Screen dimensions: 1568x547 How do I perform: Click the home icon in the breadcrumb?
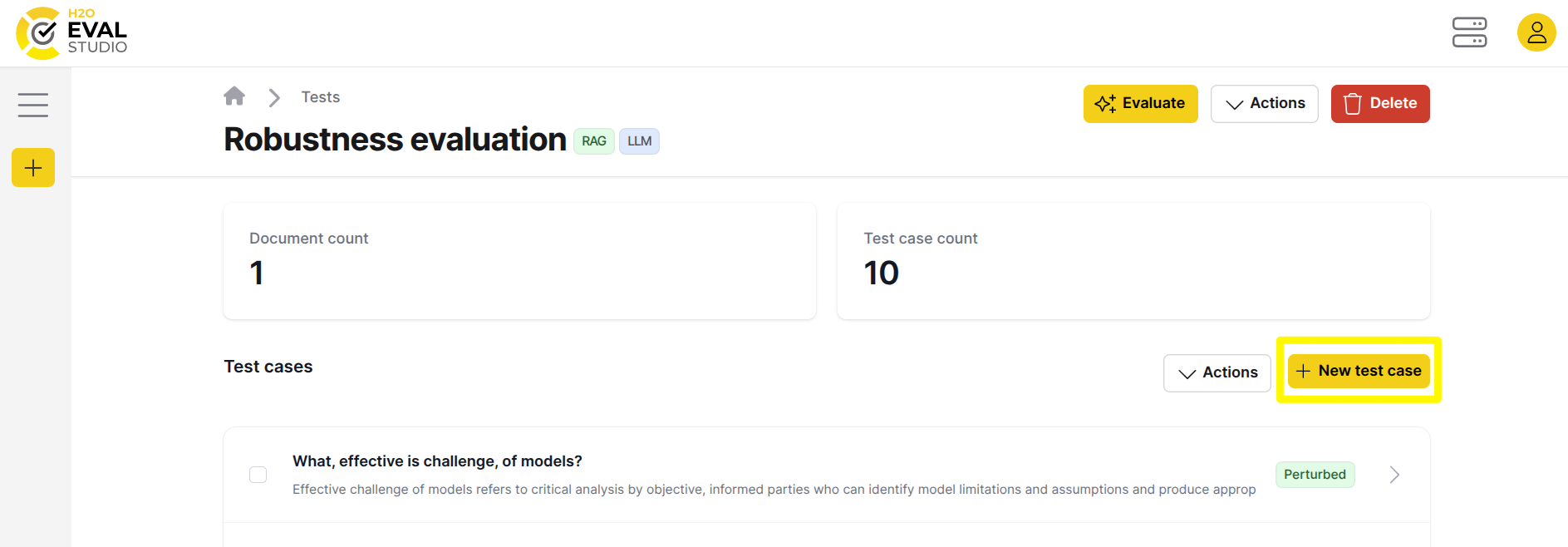[234, 96]
